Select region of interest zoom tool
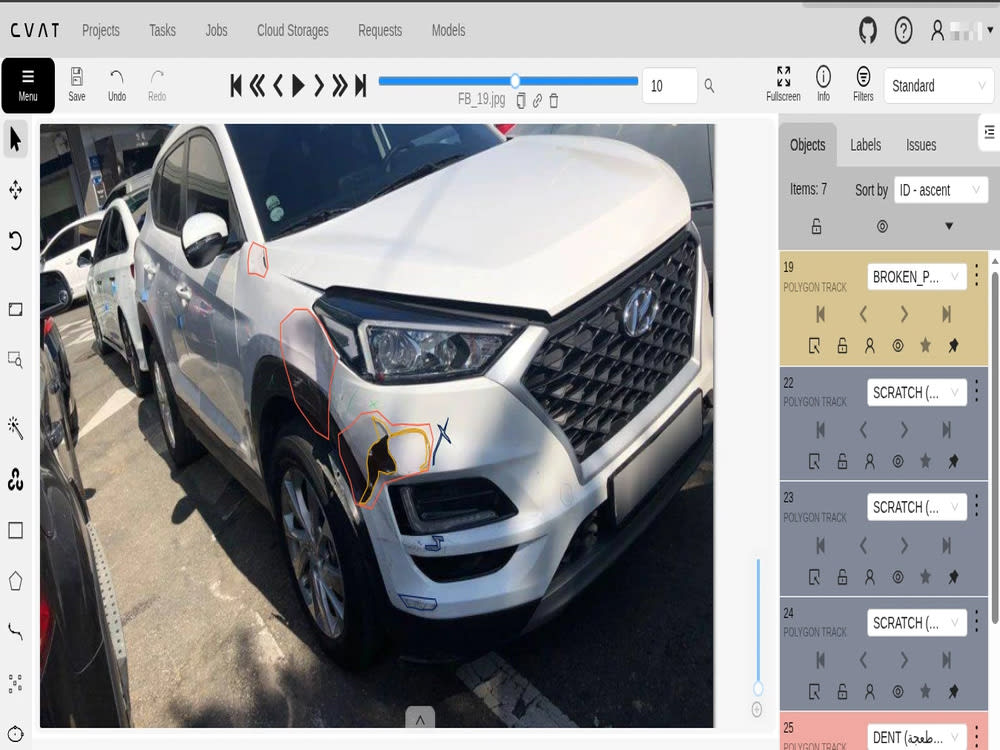 15,360
